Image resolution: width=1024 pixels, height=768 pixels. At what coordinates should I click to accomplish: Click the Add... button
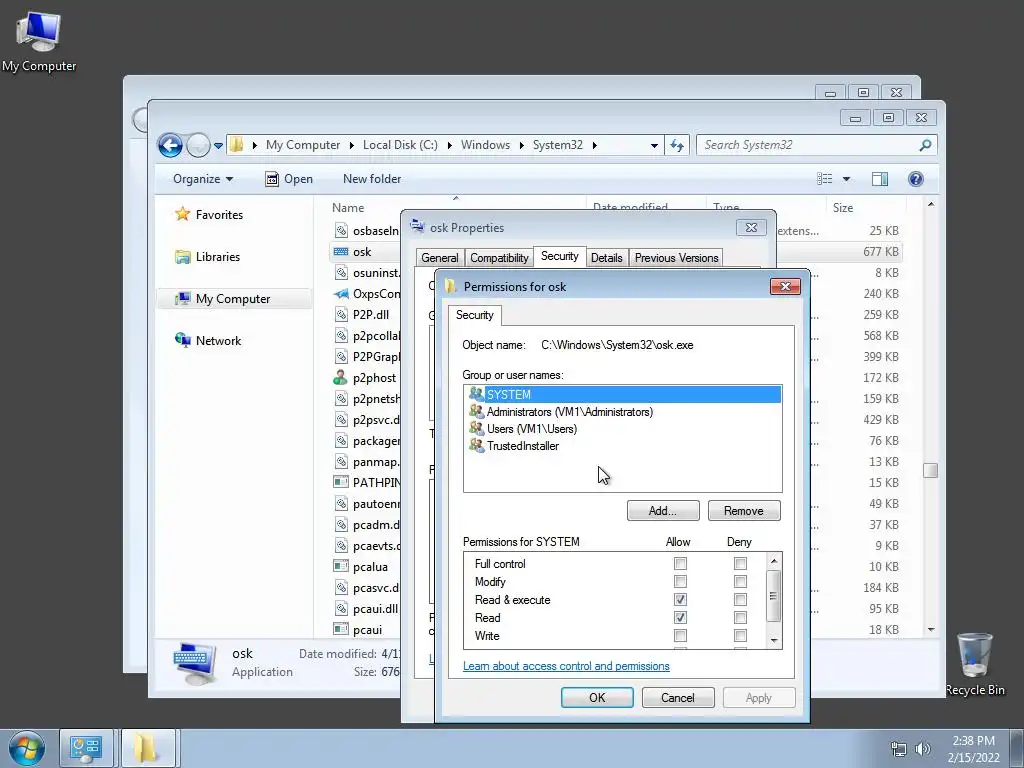pyautogui.click(x=663, y=511)
